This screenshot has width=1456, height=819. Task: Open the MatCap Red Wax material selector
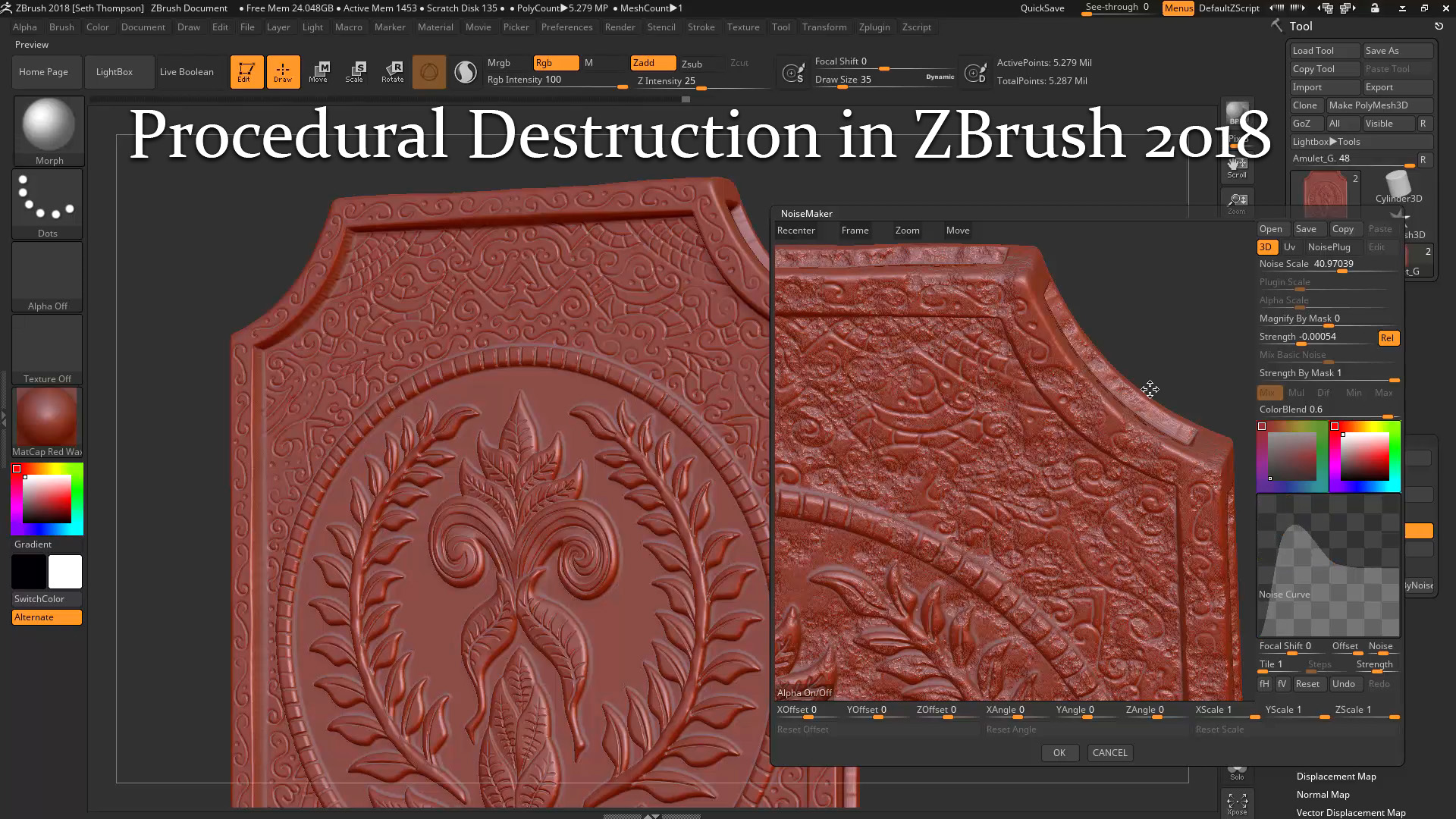coord(47,422)
